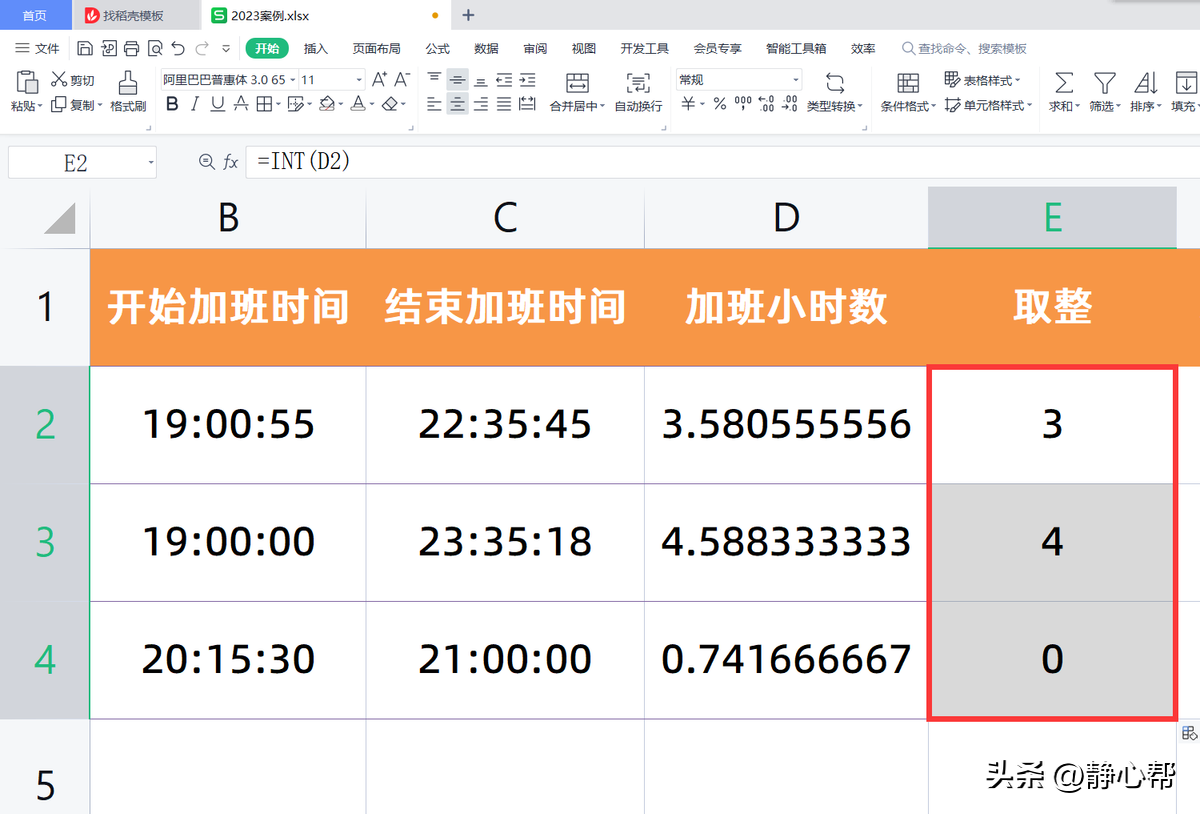Open the 找稻壳模板 document tab
The image size is (1200, 814).
click(x=134, y=15)
